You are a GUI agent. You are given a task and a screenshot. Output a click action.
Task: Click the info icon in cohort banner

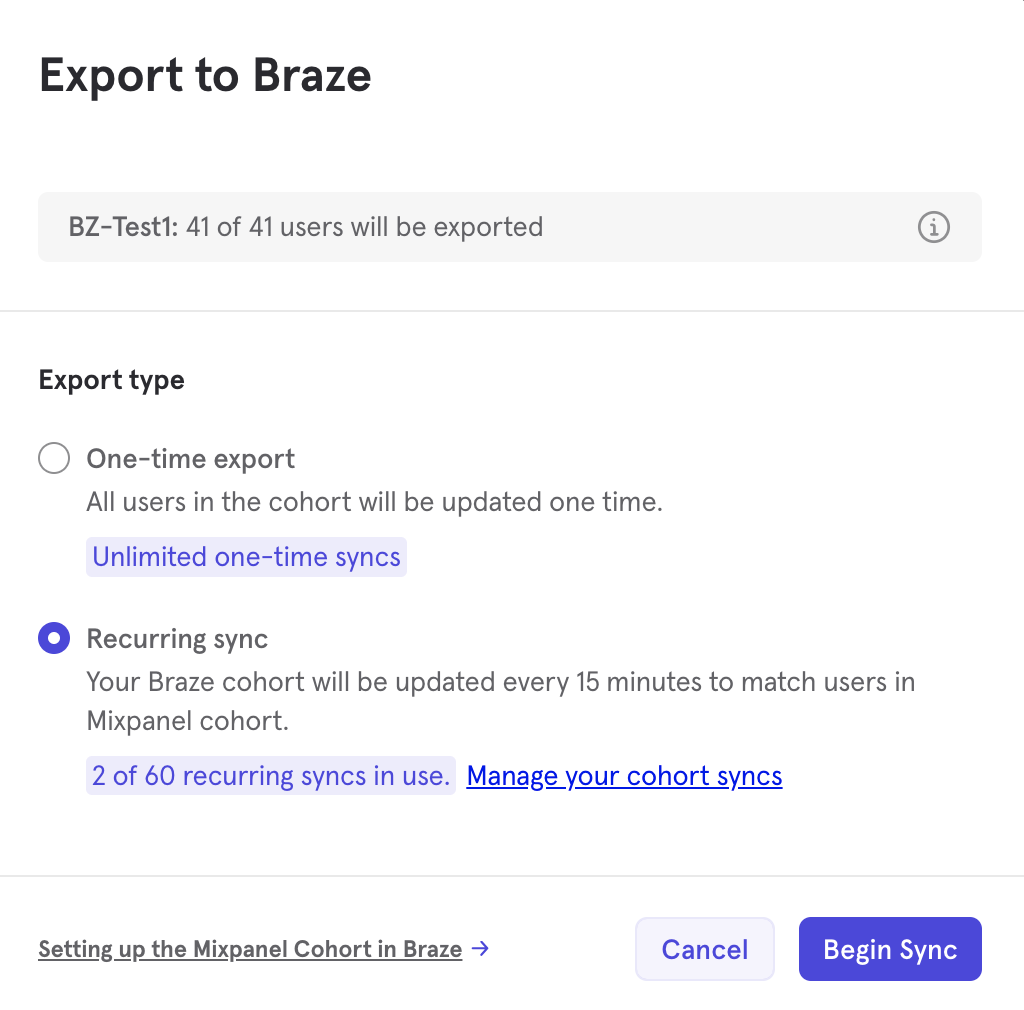tap(933, 227)
